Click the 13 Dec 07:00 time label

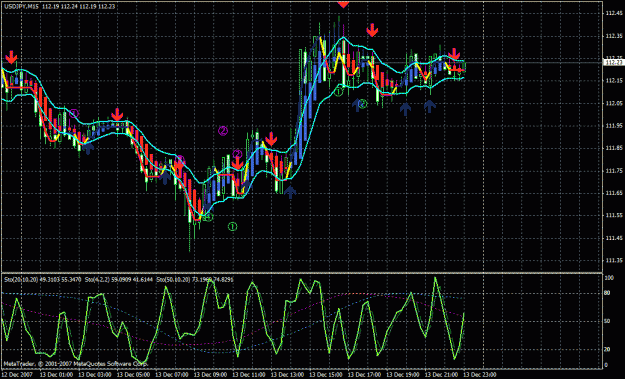pyautogui.click(x=171, y=375)
